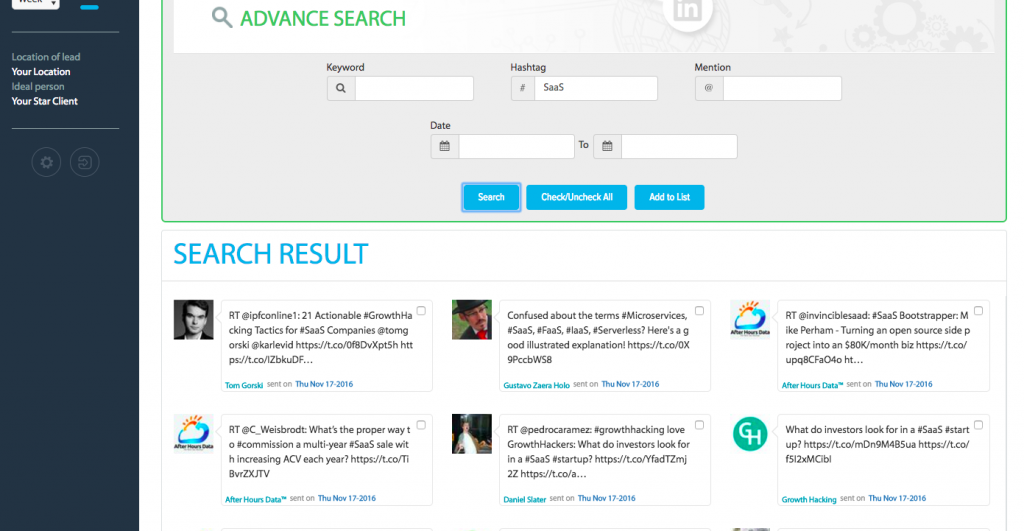This screenshot has height=531, width=1024.
Task: Tick checkbox on SaaS Bootstrapper tweet
Action: [978, 311]
